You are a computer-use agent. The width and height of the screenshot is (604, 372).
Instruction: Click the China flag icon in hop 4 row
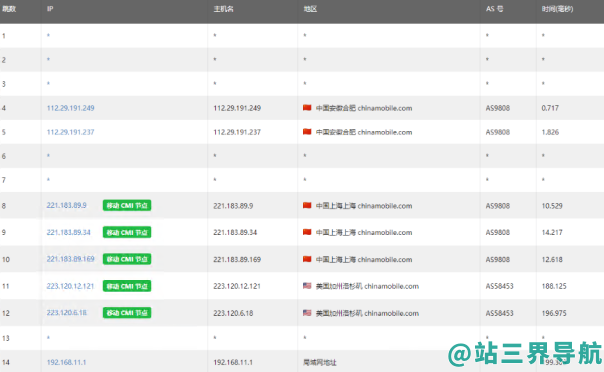tap(307, 108)
